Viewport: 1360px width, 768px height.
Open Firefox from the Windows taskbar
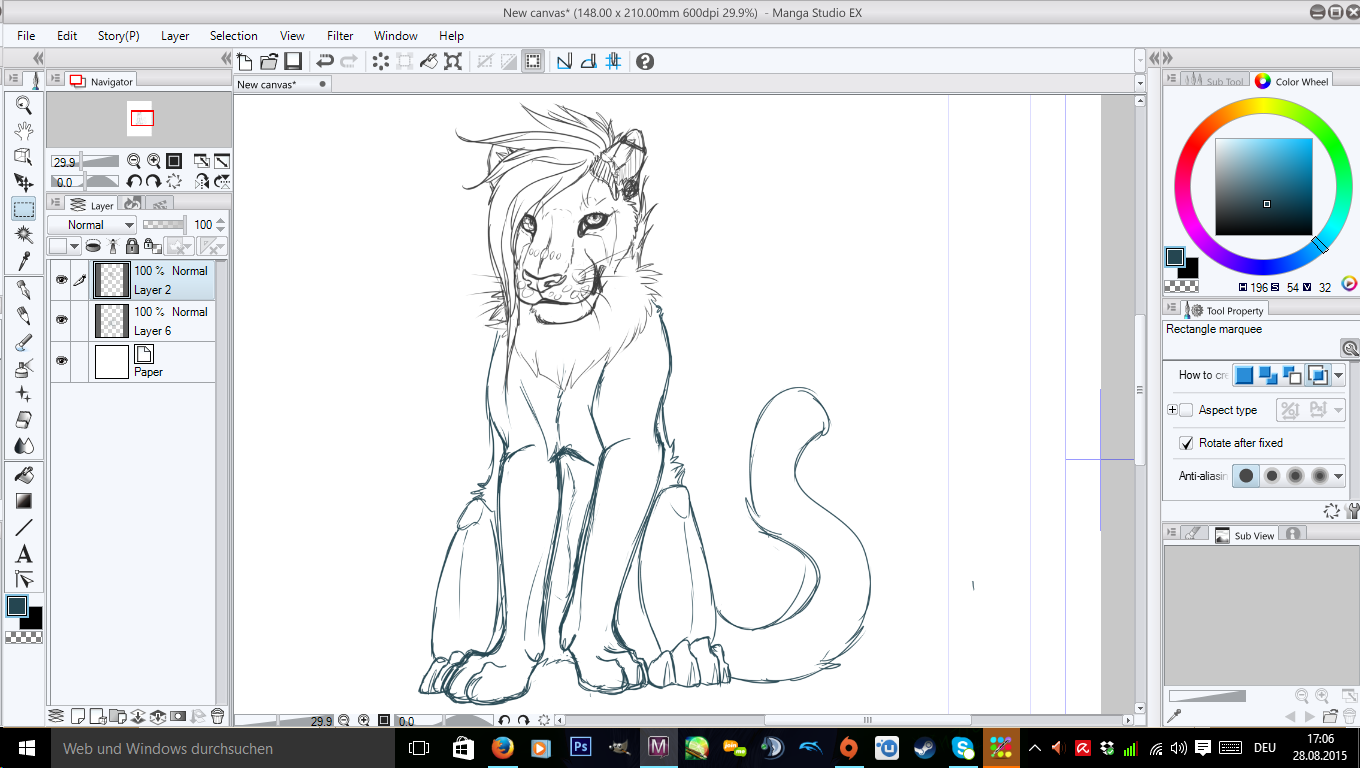click(x=503, y=747)
